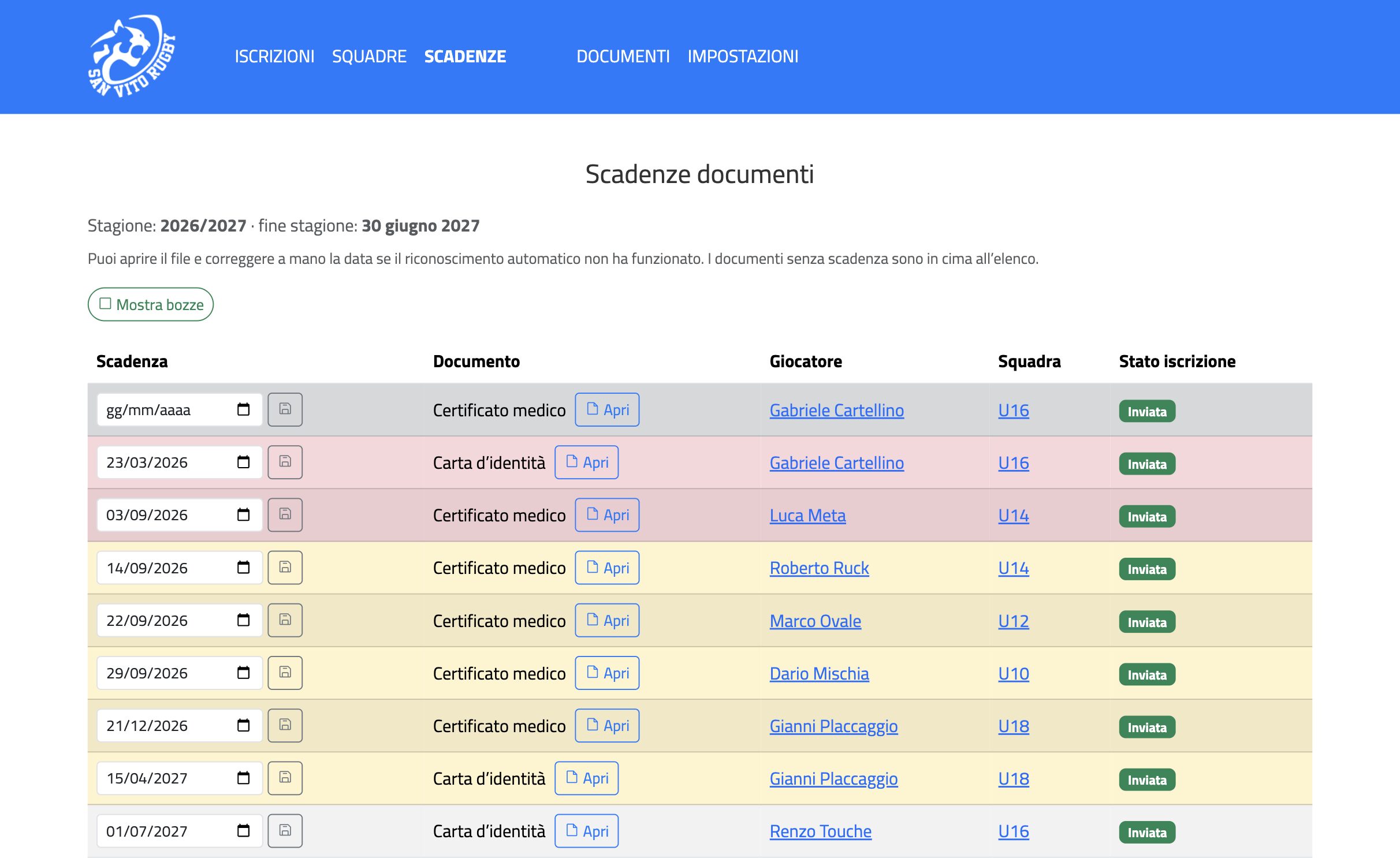
Task: Save the 03/09/2026 expiry date
Action: point(285,514)
